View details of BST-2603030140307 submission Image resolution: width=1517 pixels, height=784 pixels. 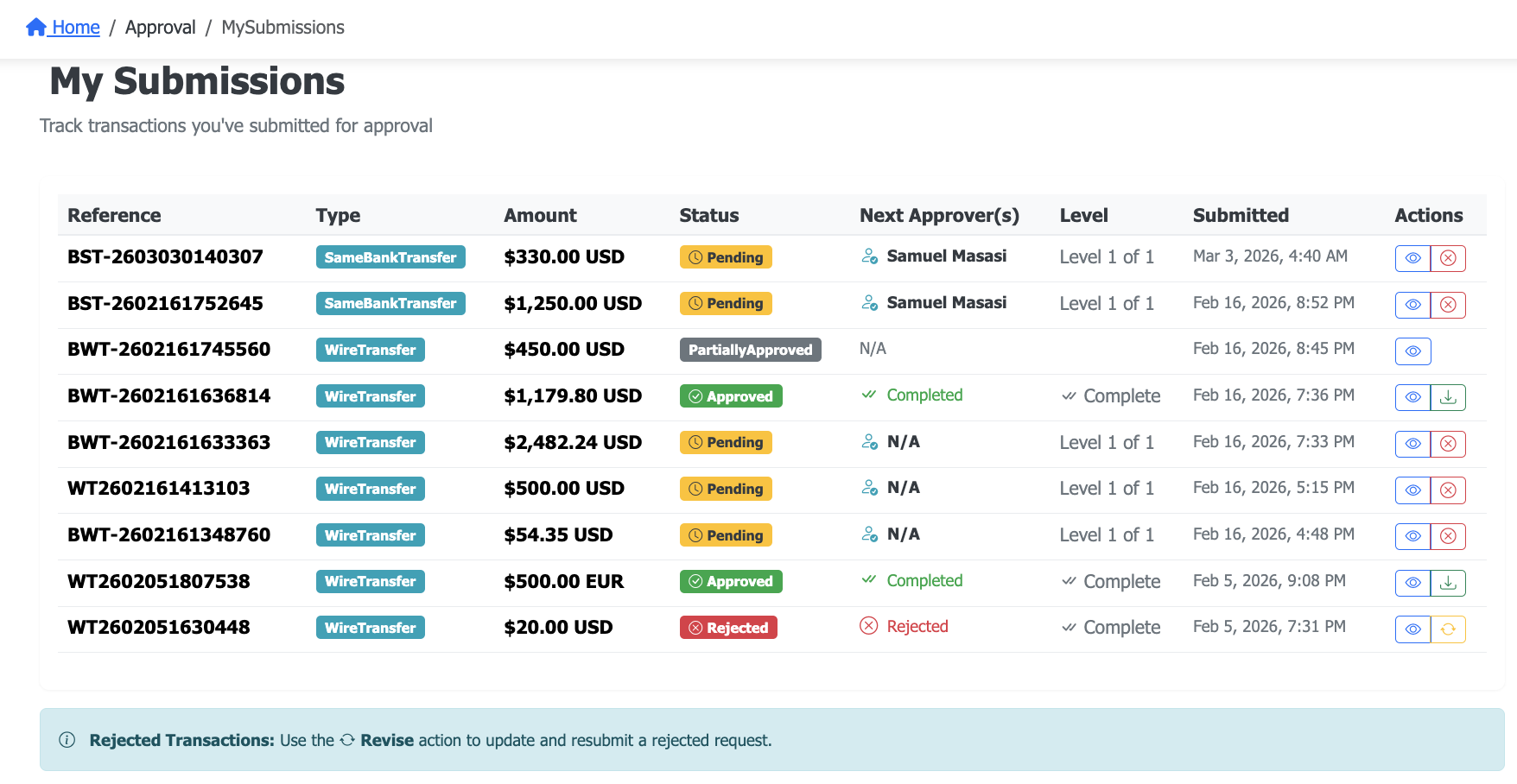coord(1412,258)
